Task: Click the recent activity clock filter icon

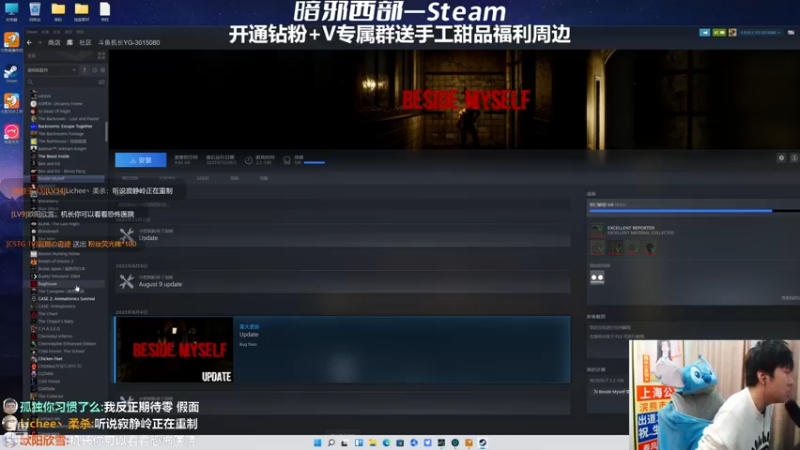Action: pos(94,70)
